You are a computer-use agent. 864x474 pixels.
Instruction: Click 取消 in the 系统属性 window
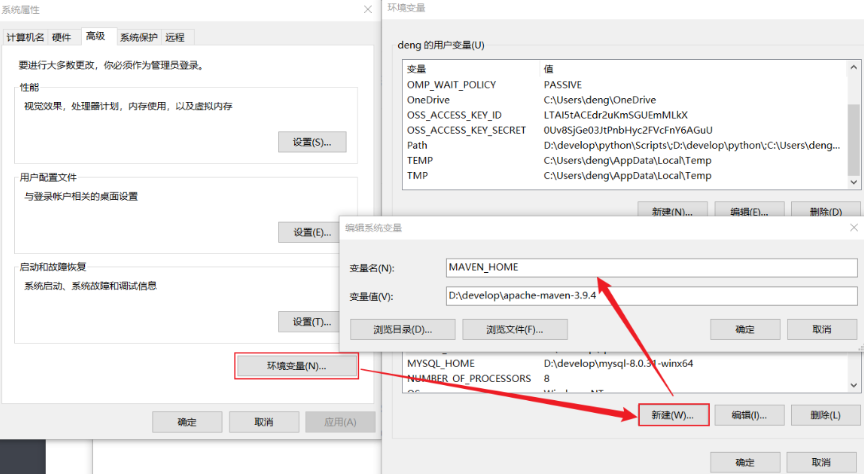[264, 422]
